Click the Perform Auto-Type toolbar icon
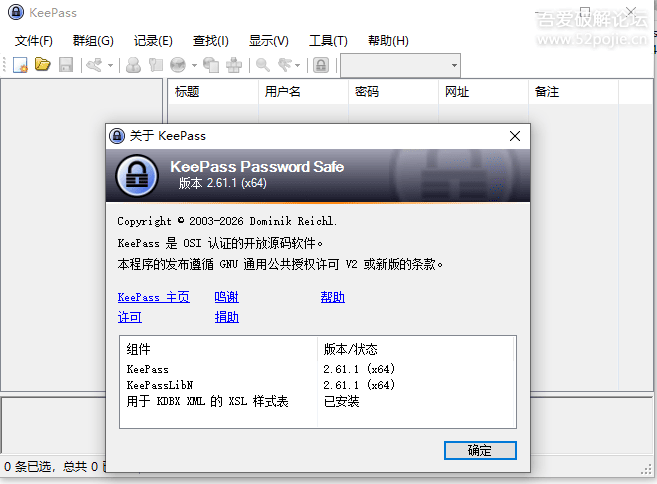 234,65
